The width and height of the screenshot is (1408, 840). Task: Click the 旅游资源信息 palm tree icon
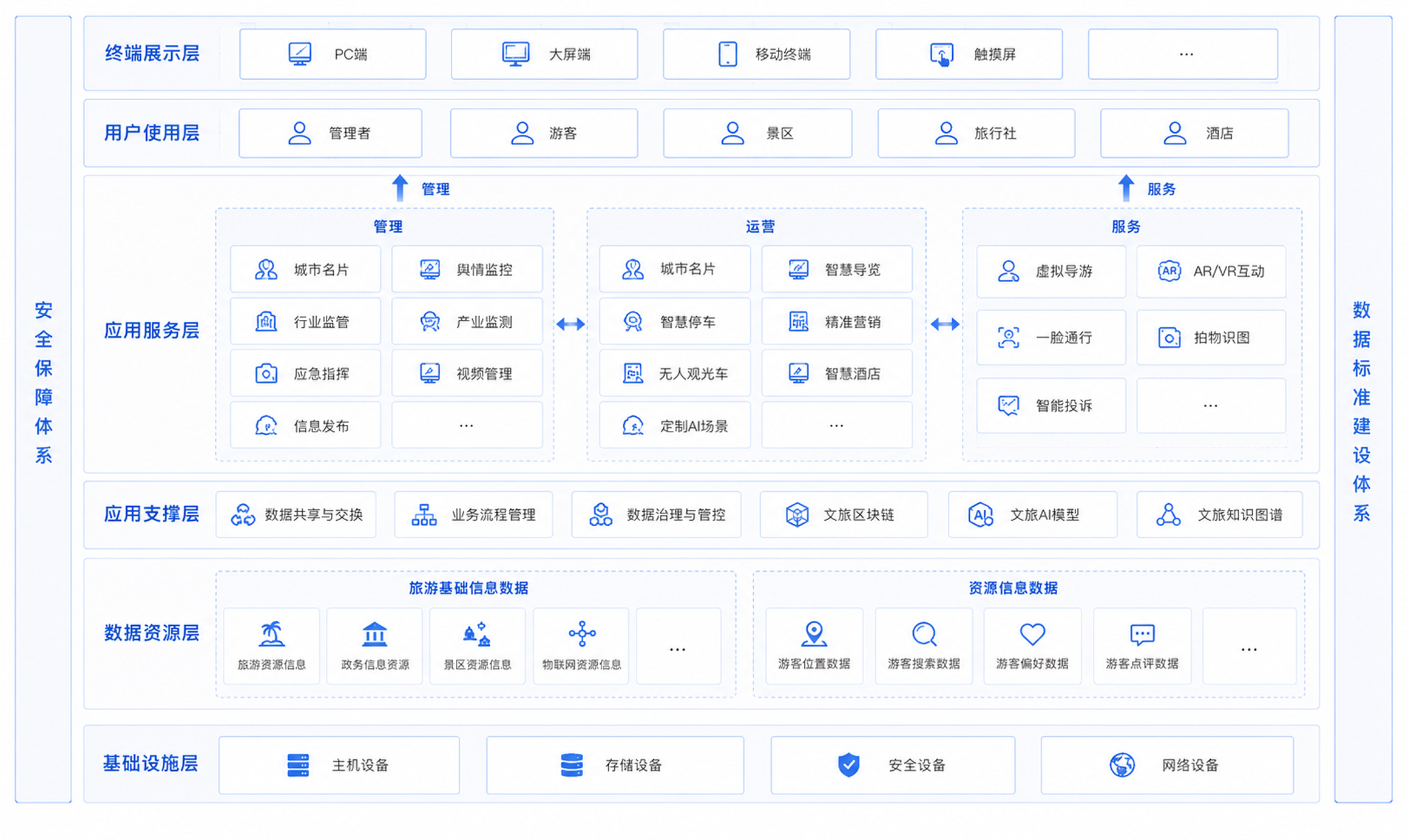pyautogui.click(x=271, y=634)
